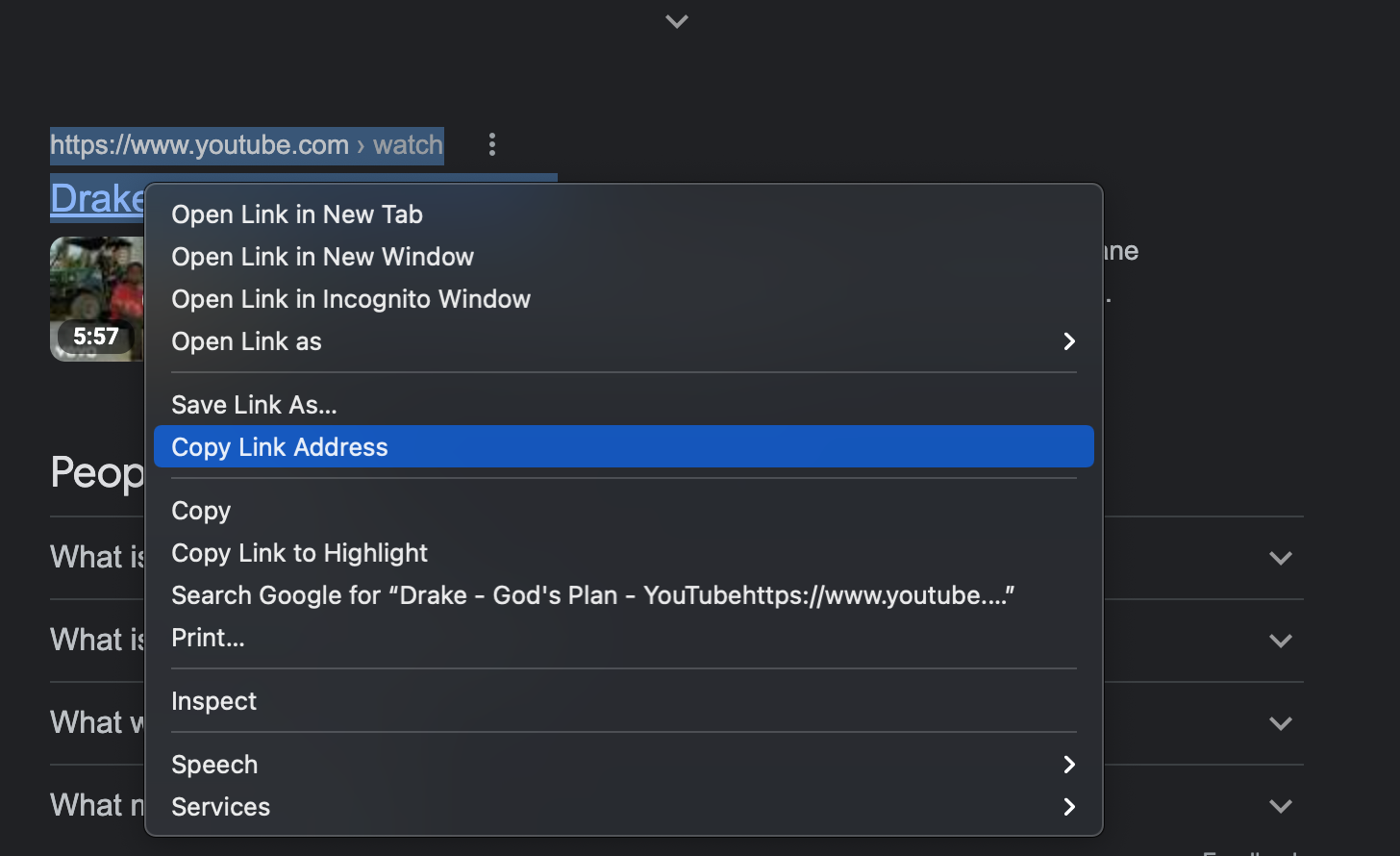The image size is (1400, 856).
Task: Expand the Services submenu
Action: [x=624, y=807]
